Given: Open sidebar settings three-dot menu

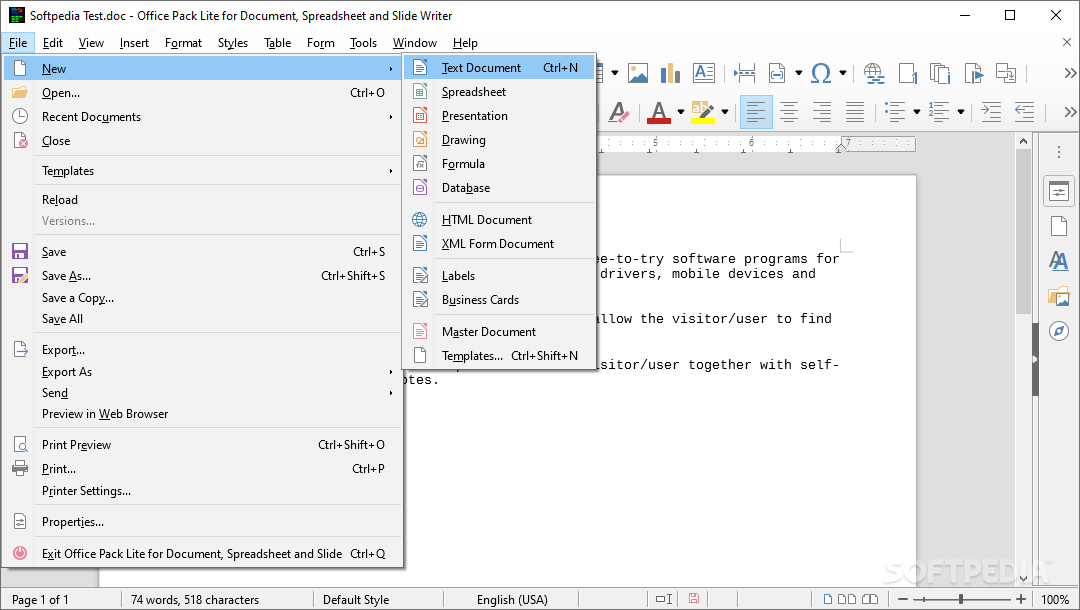Looking at the screenshot, I should pos(1059,152).
